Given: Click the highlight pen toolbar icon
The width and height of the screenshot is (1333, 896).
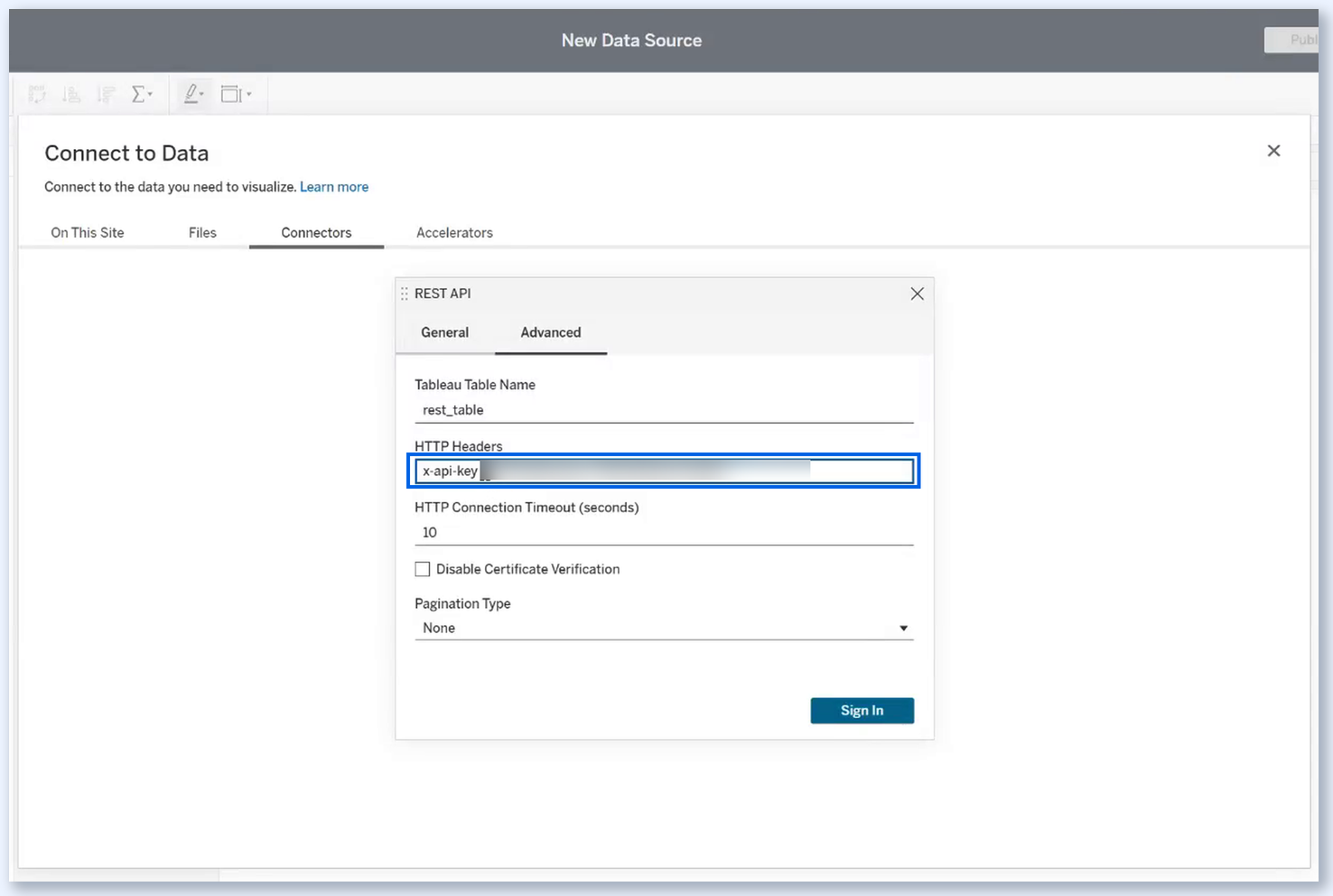Looking at the screenshot, I should (193, 94).
